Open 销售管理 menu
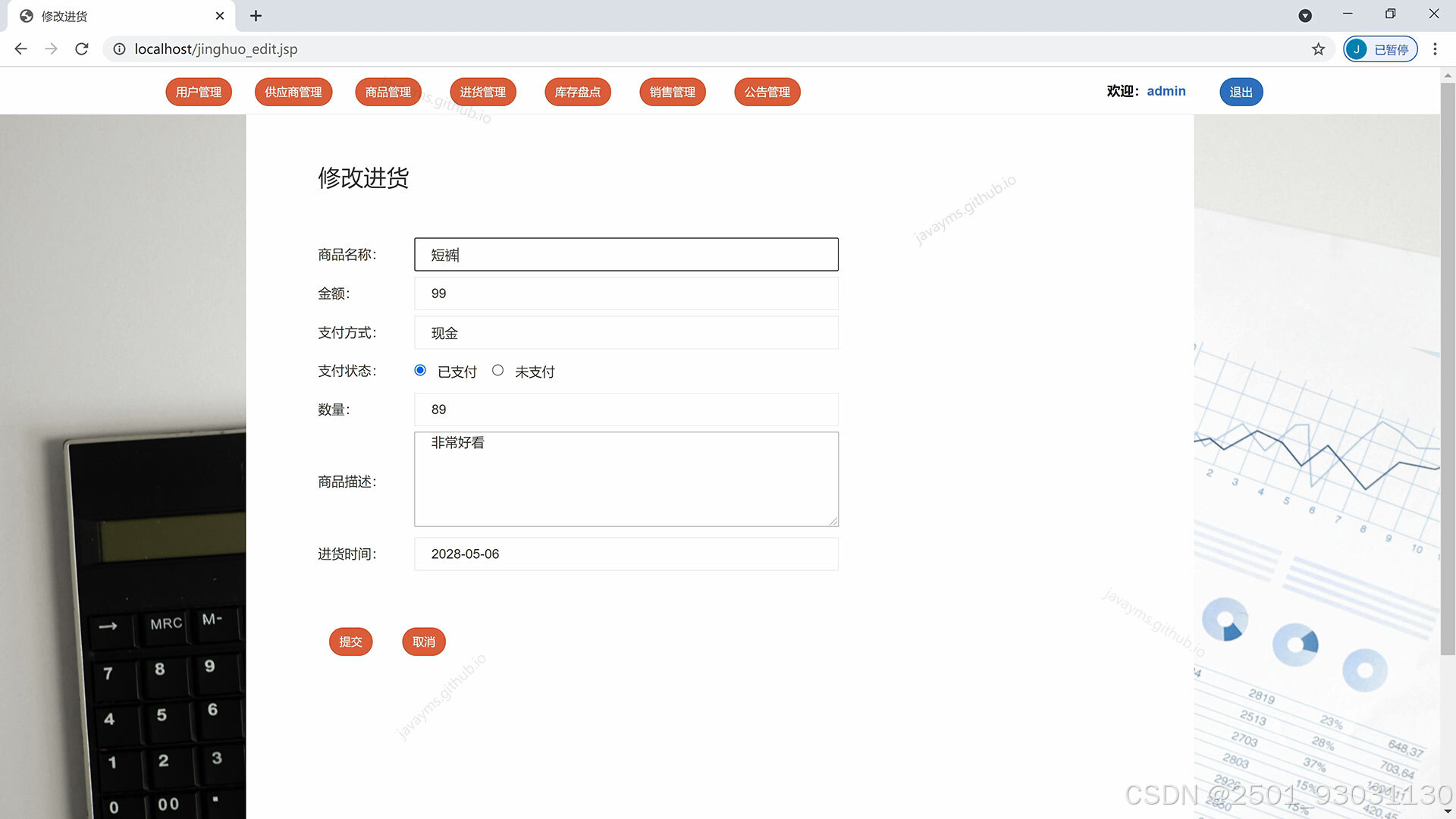The width and height of the screenshot is (1456, 819). click(x=673, y=92)
